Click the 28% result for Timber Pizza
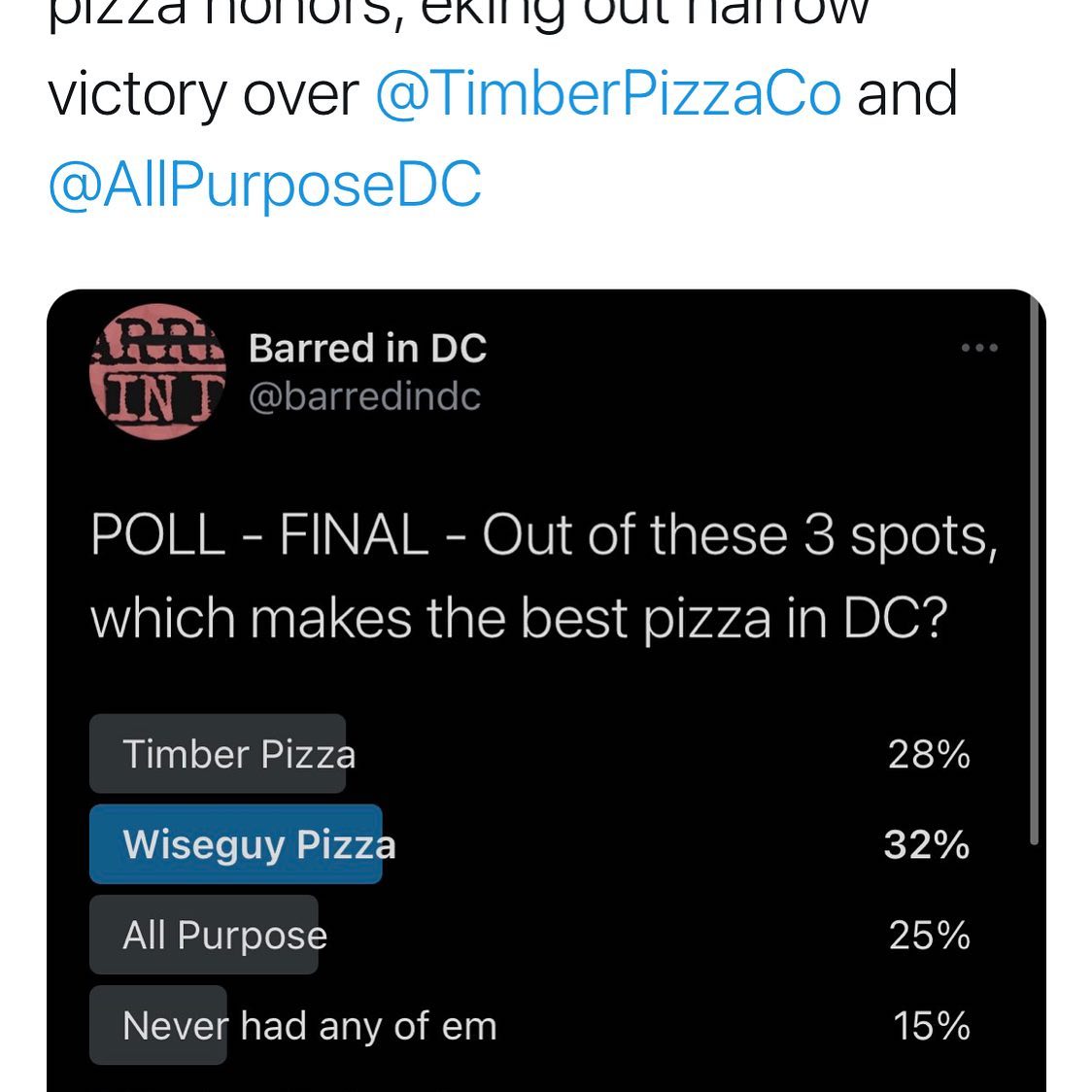Screen dimensions: 1092x1092 [929, 754]
